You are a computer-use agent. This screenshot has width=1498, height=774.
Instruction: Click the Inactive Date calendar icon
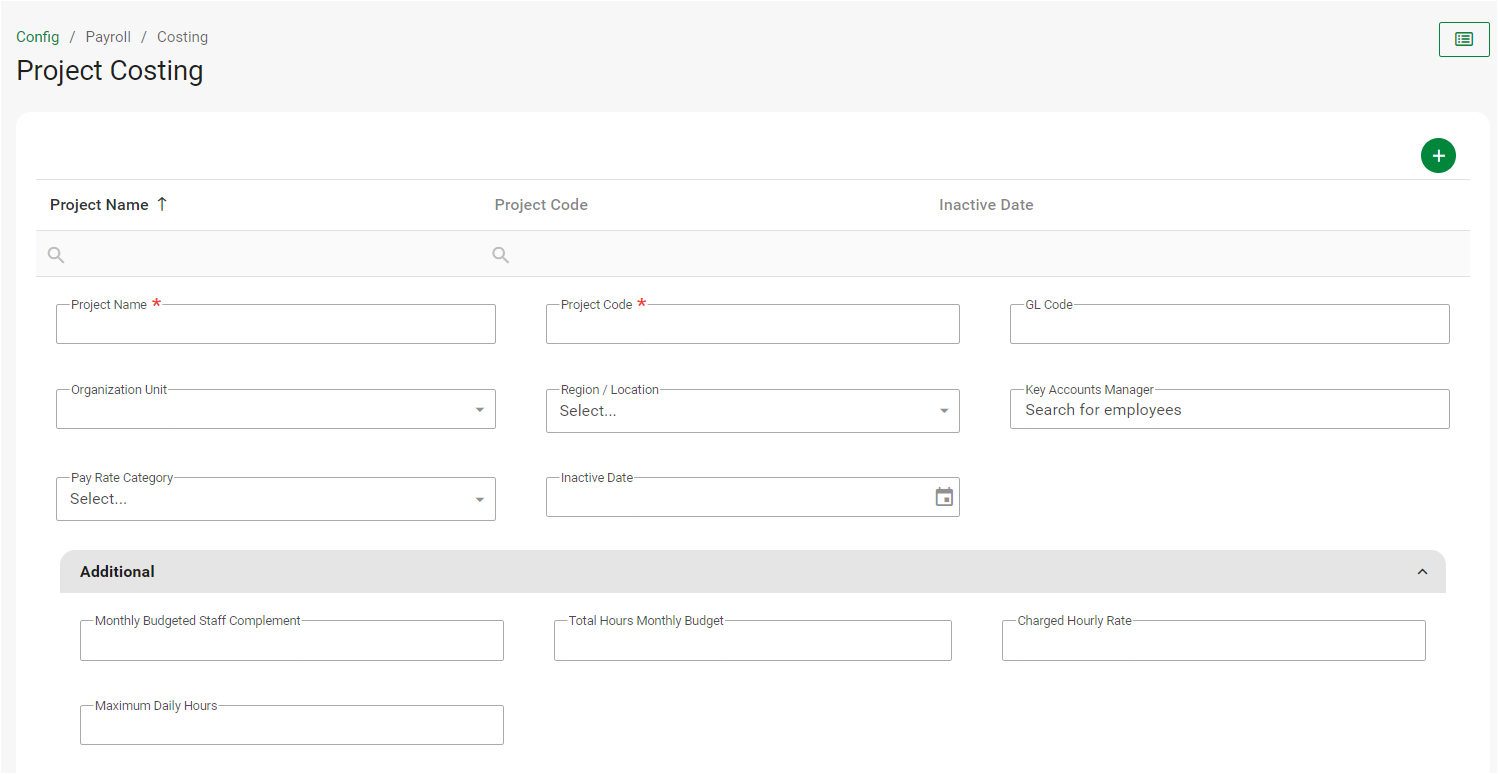pos(943,497)
